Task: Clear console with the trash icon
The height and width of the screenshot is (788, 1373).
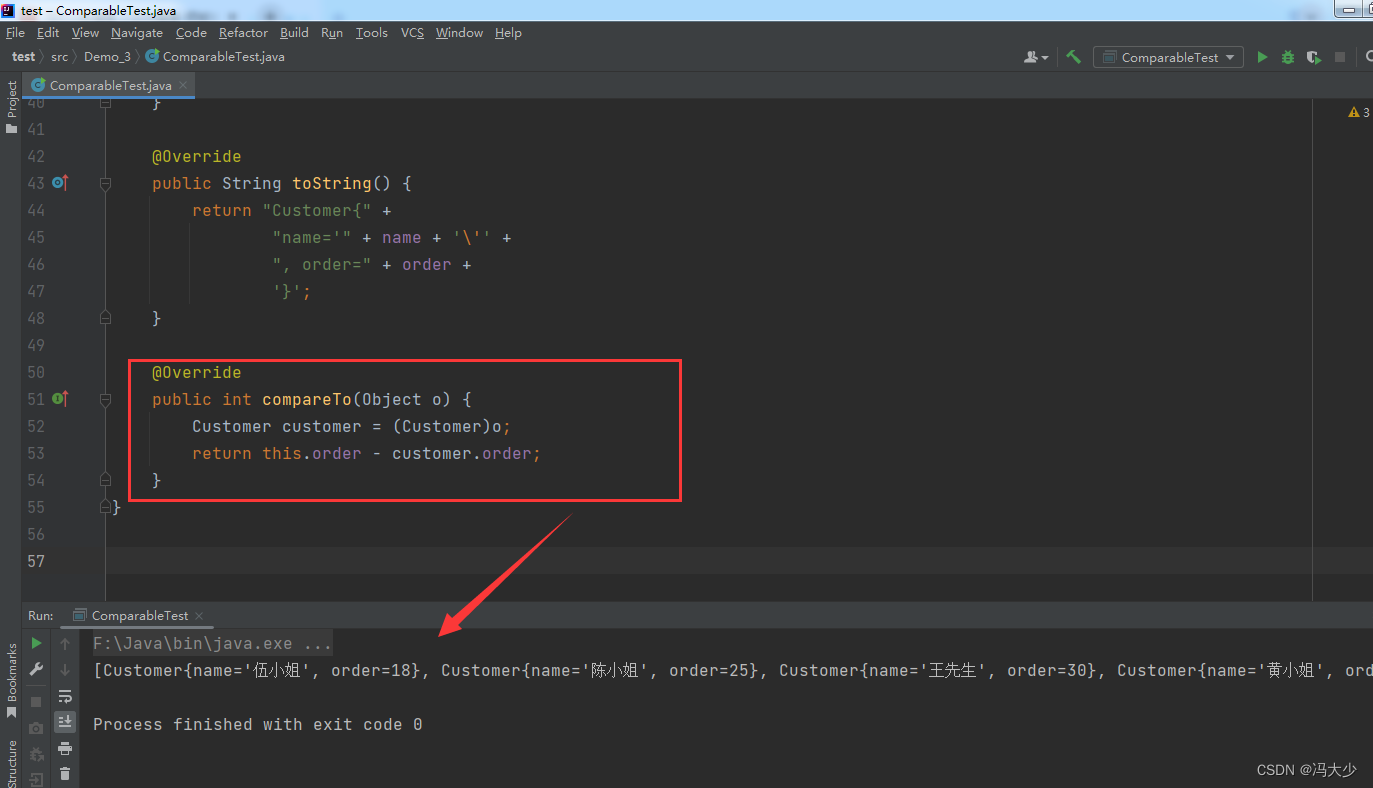Action: coord(65,773)
